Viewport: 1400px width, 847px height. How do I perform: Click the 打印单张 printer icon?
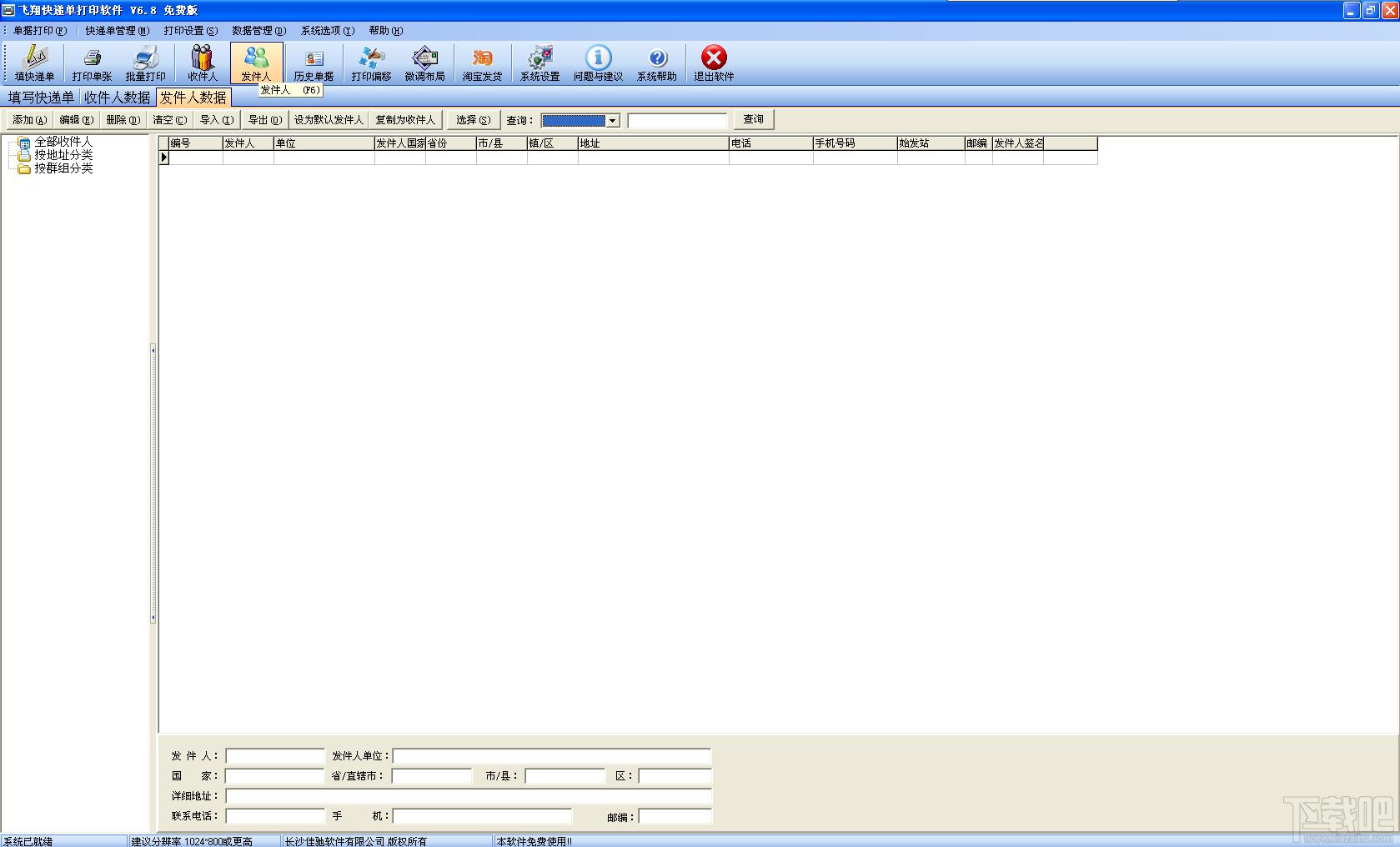pos(92,63)
